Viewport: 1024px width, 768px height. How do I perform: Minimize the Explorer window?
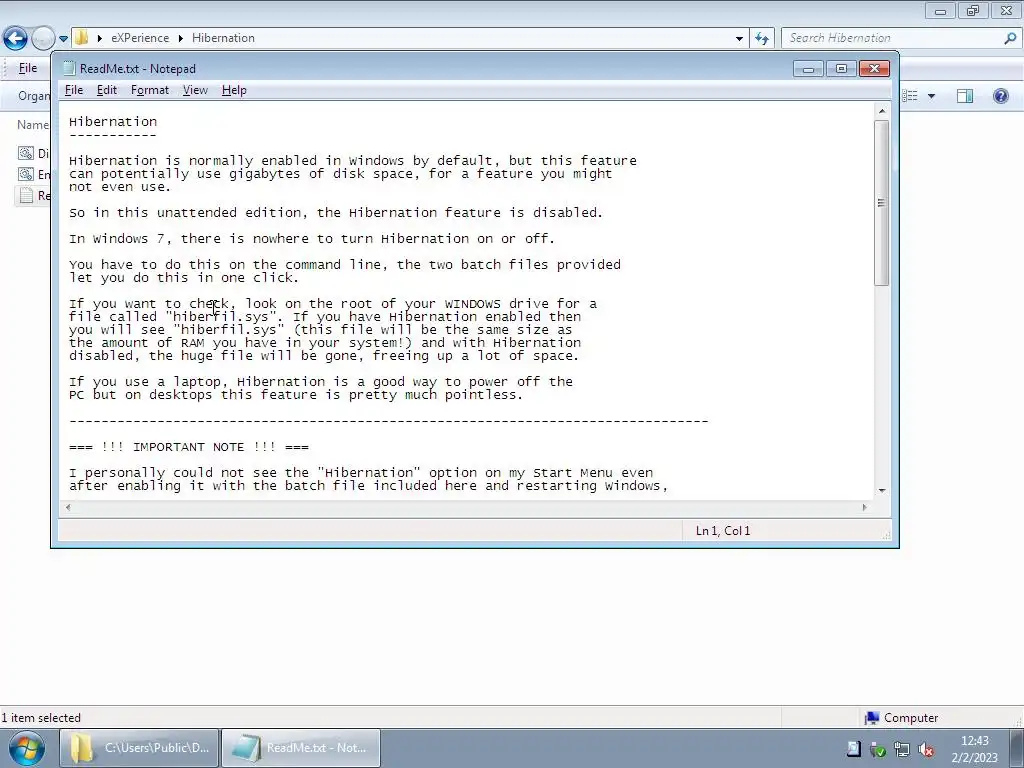click(940, 10)
